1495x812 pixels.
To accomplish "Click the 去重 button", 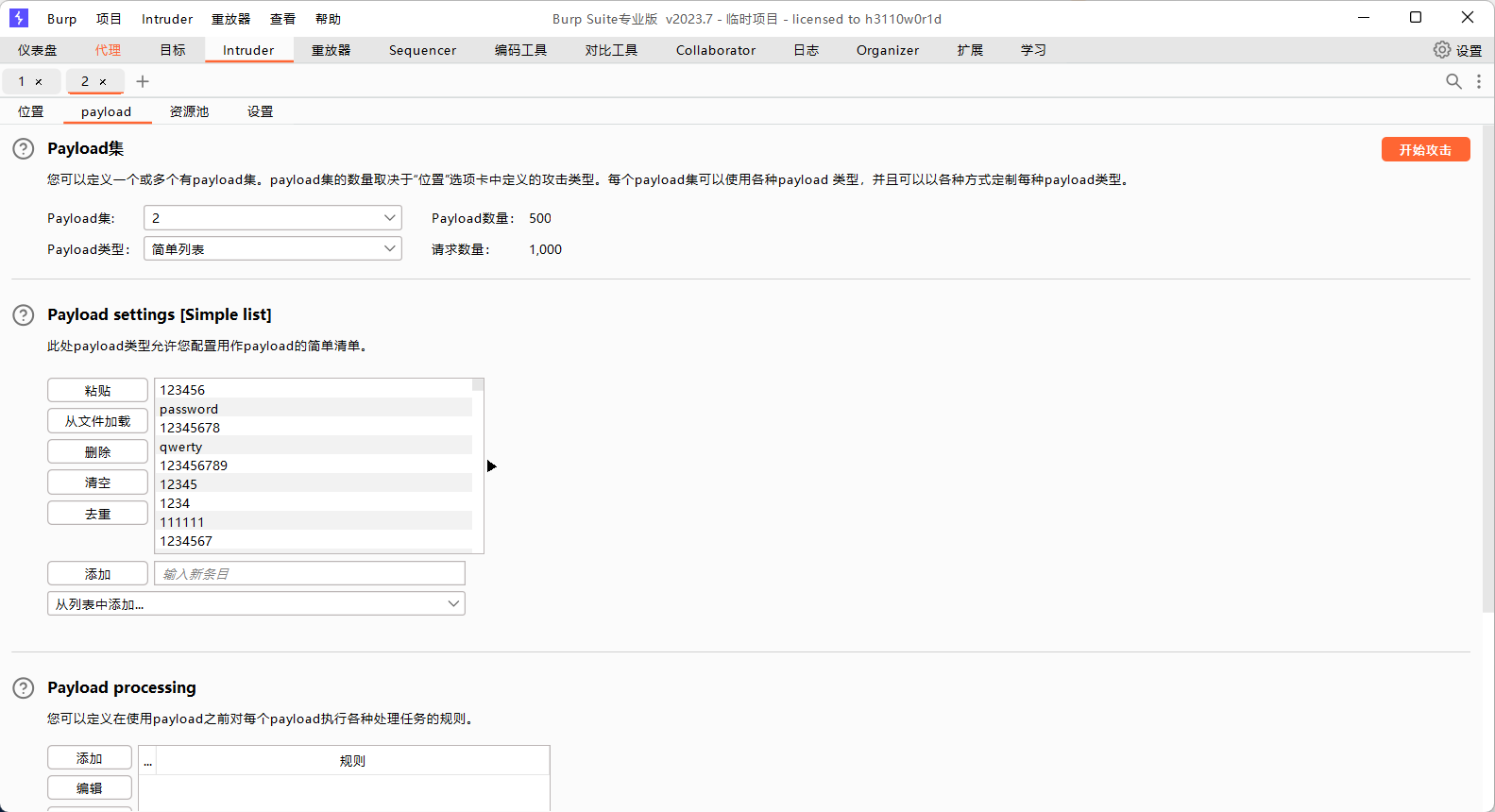I will pyautogui.click(x=97, y=513).
